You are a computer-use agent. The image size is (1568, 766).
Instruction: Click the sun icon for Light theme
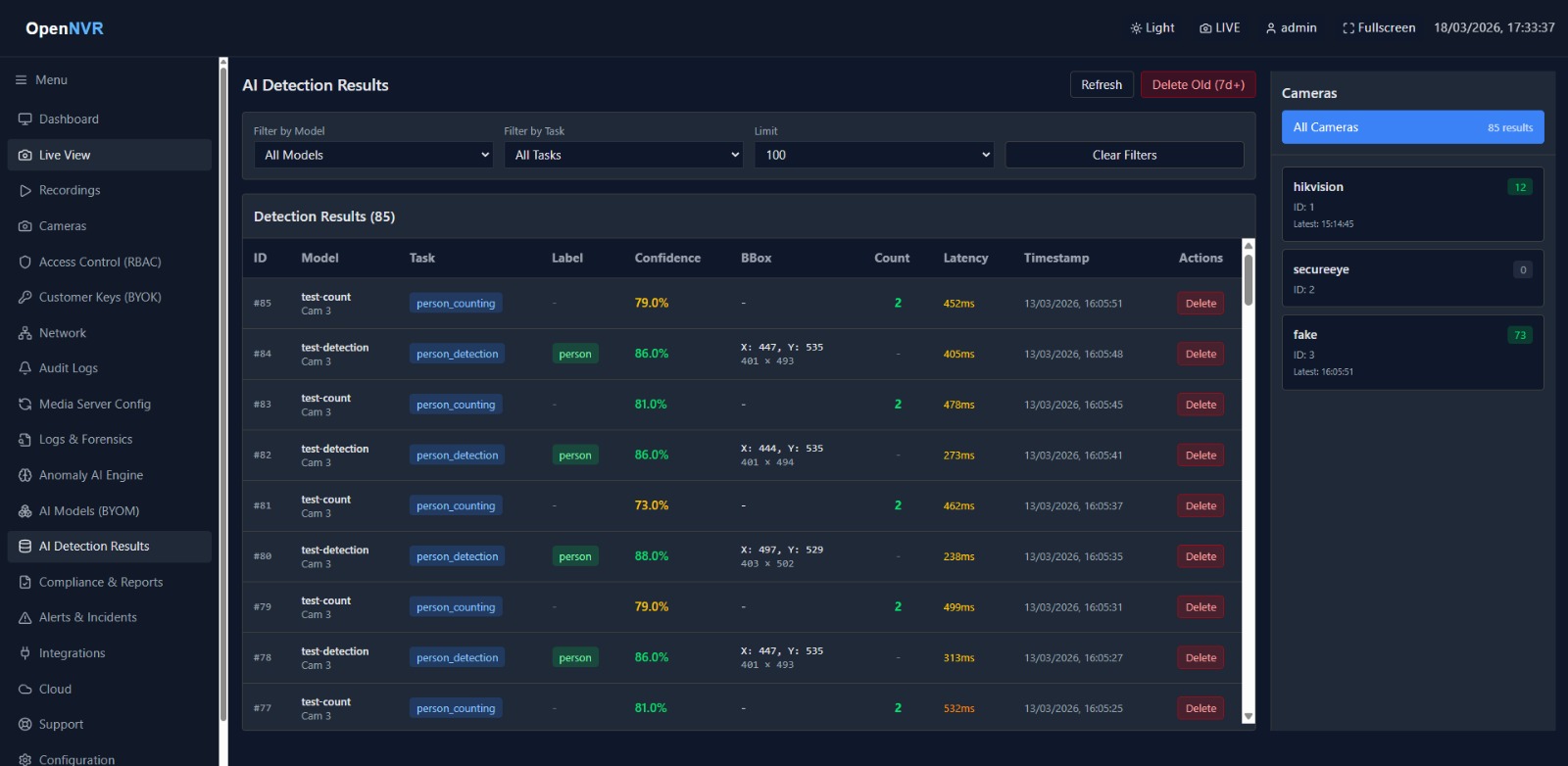1136,28
